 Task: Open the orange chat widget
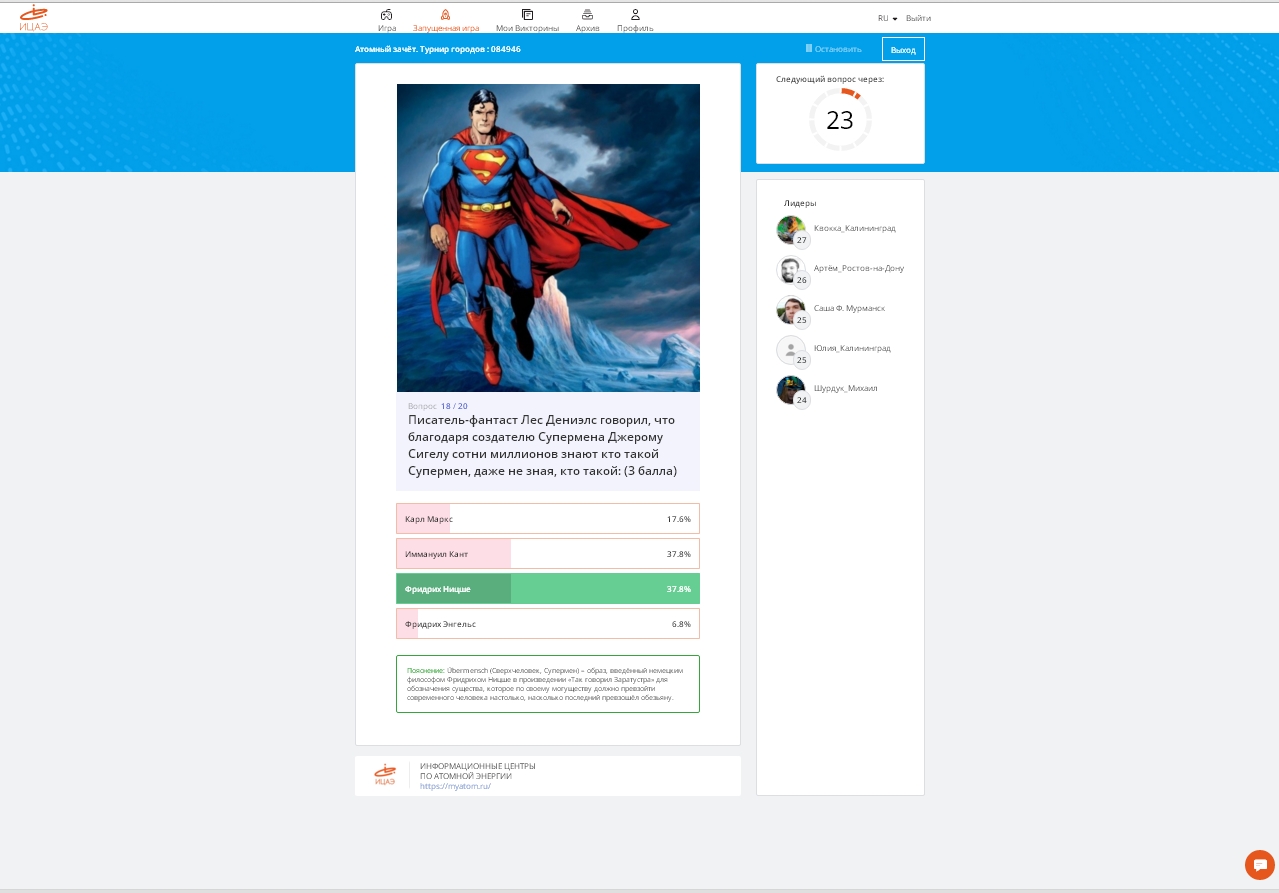click(x=1259, y=864)
